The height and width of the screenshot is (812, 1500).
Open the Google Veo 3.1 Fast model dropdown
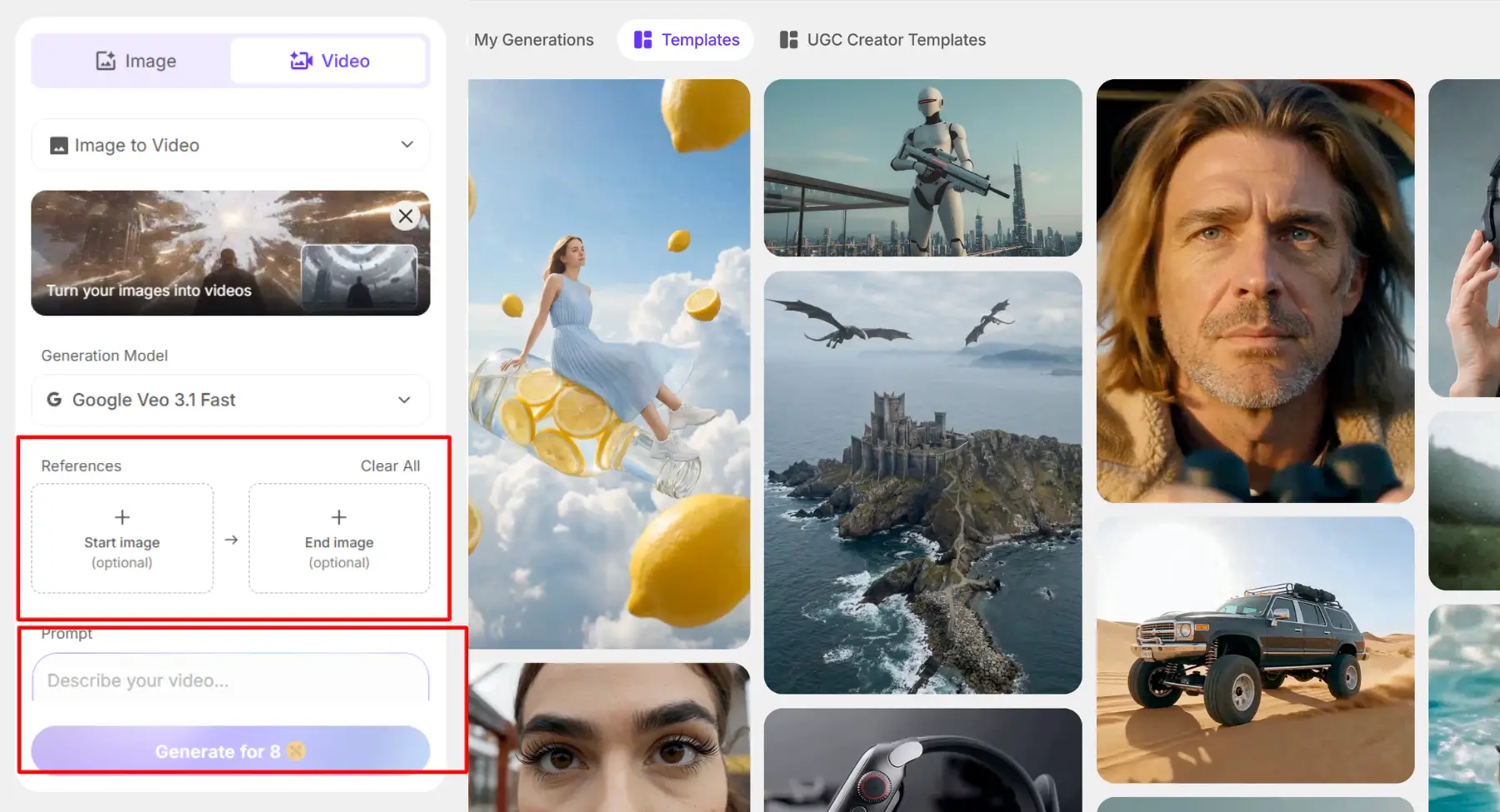(231, 400)
